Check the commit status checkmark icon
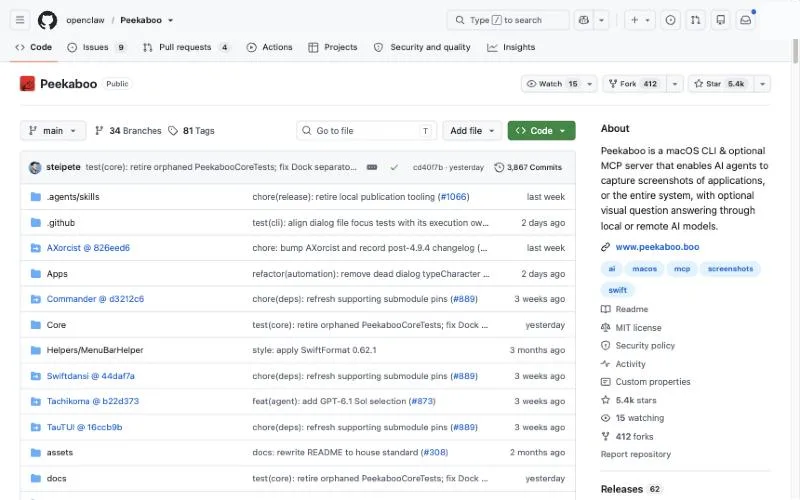Screen dimensions: 800x500 click(x=394, y=167)
